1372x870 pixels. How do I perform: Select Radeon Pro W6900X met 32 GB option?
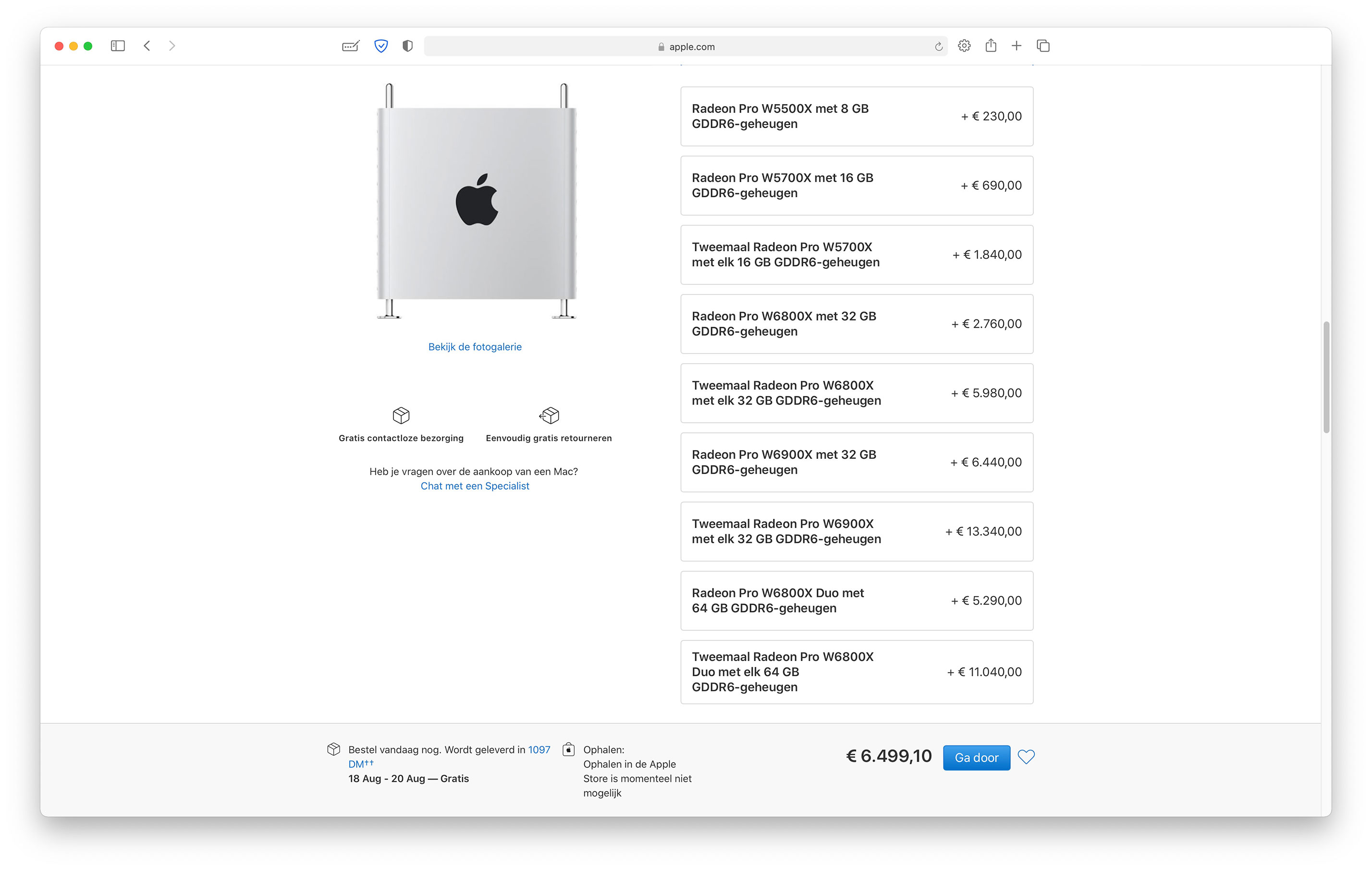tap(857, 463)
